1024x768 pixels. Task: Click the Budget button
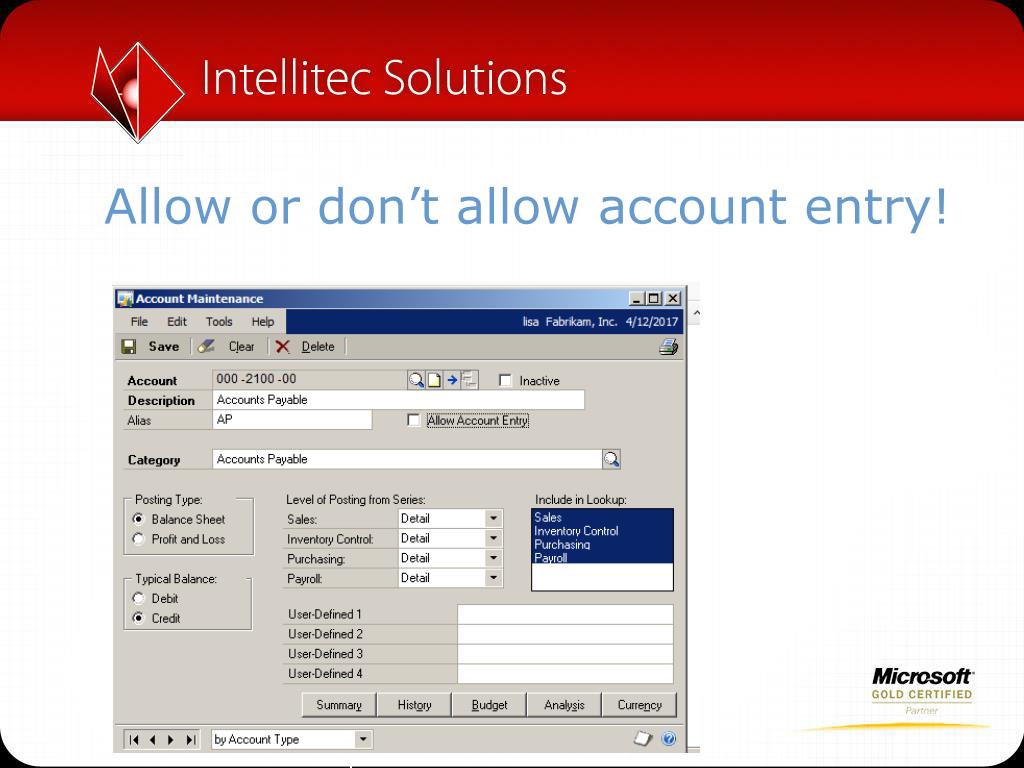(489, 705)
